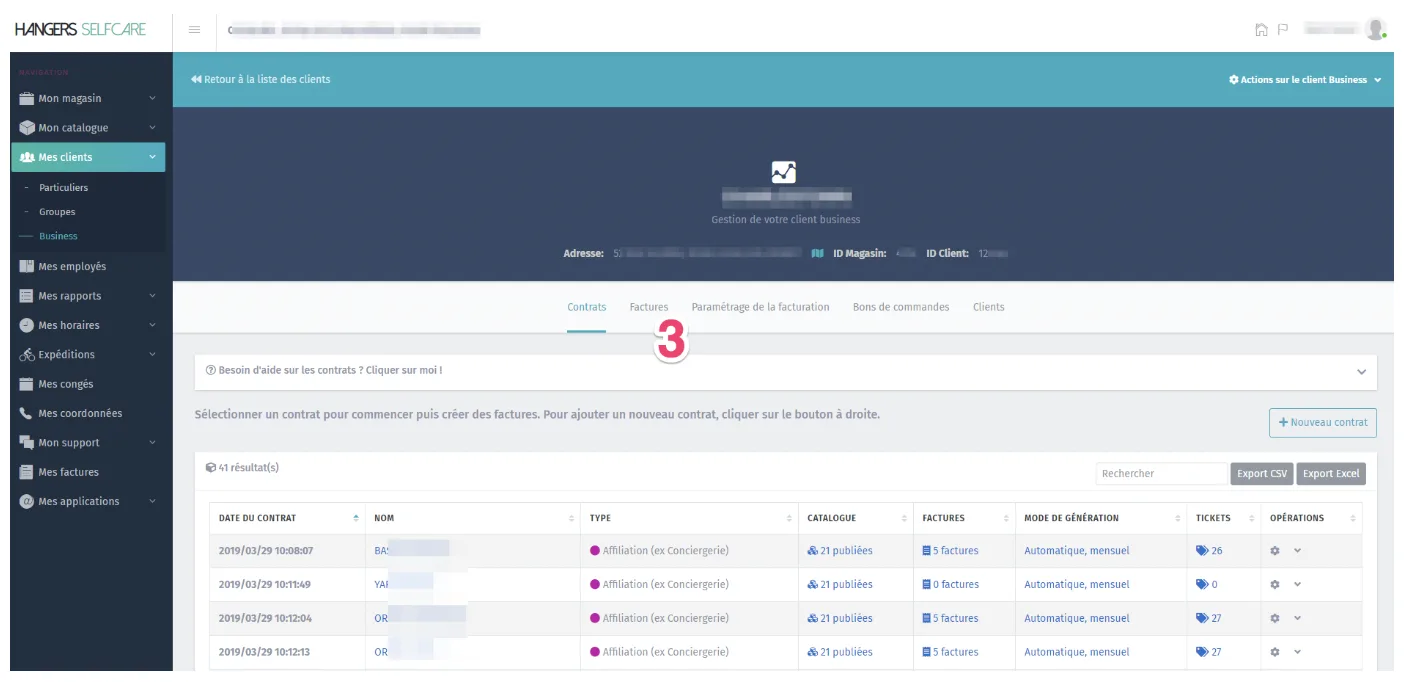The image size is (1404, 682).
Task: Click the gear icon in the BAS contract row
Action: (1275, 551)
